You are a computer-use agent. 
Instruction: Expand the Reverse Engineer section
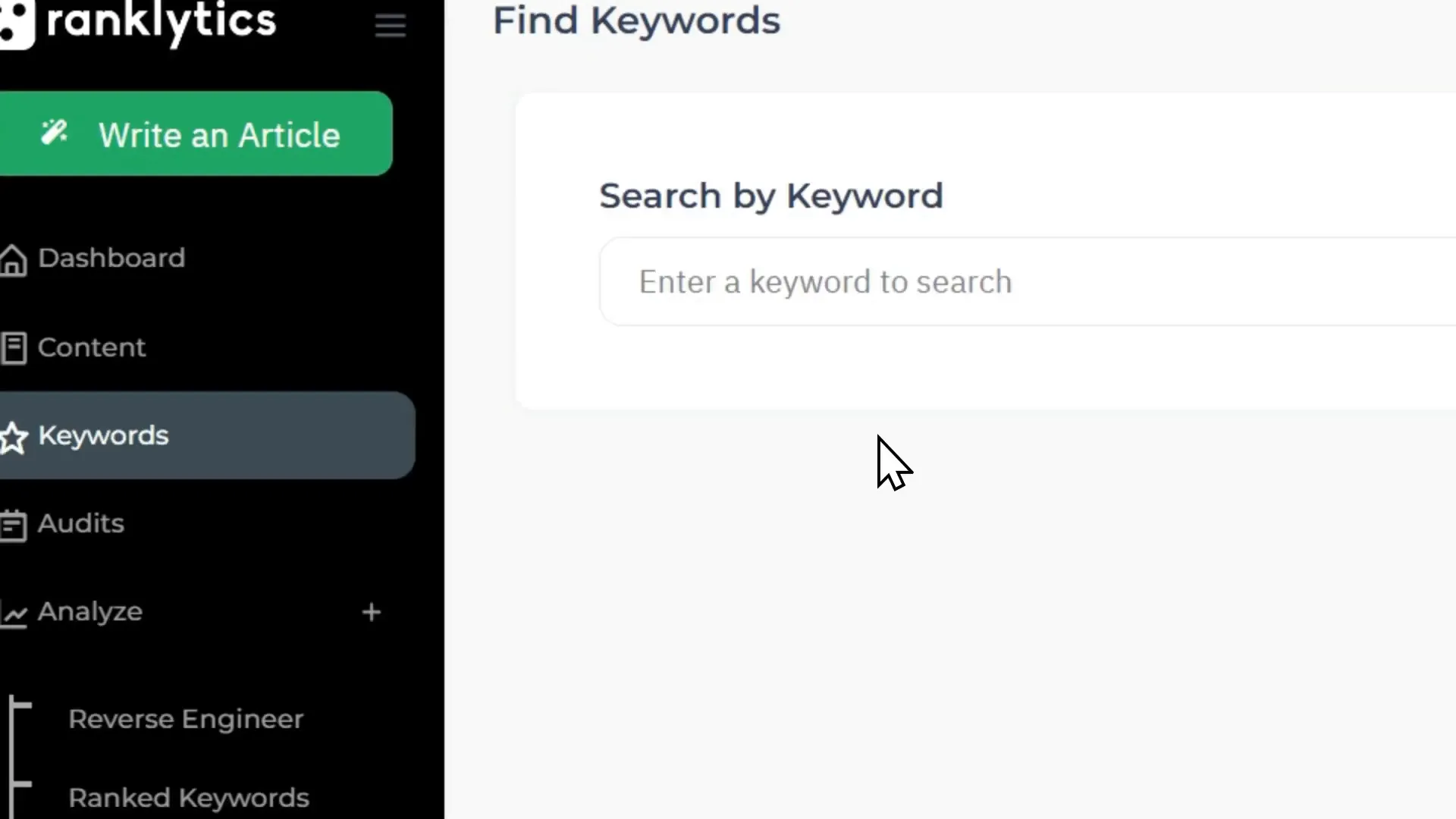[x=186, y=718]
